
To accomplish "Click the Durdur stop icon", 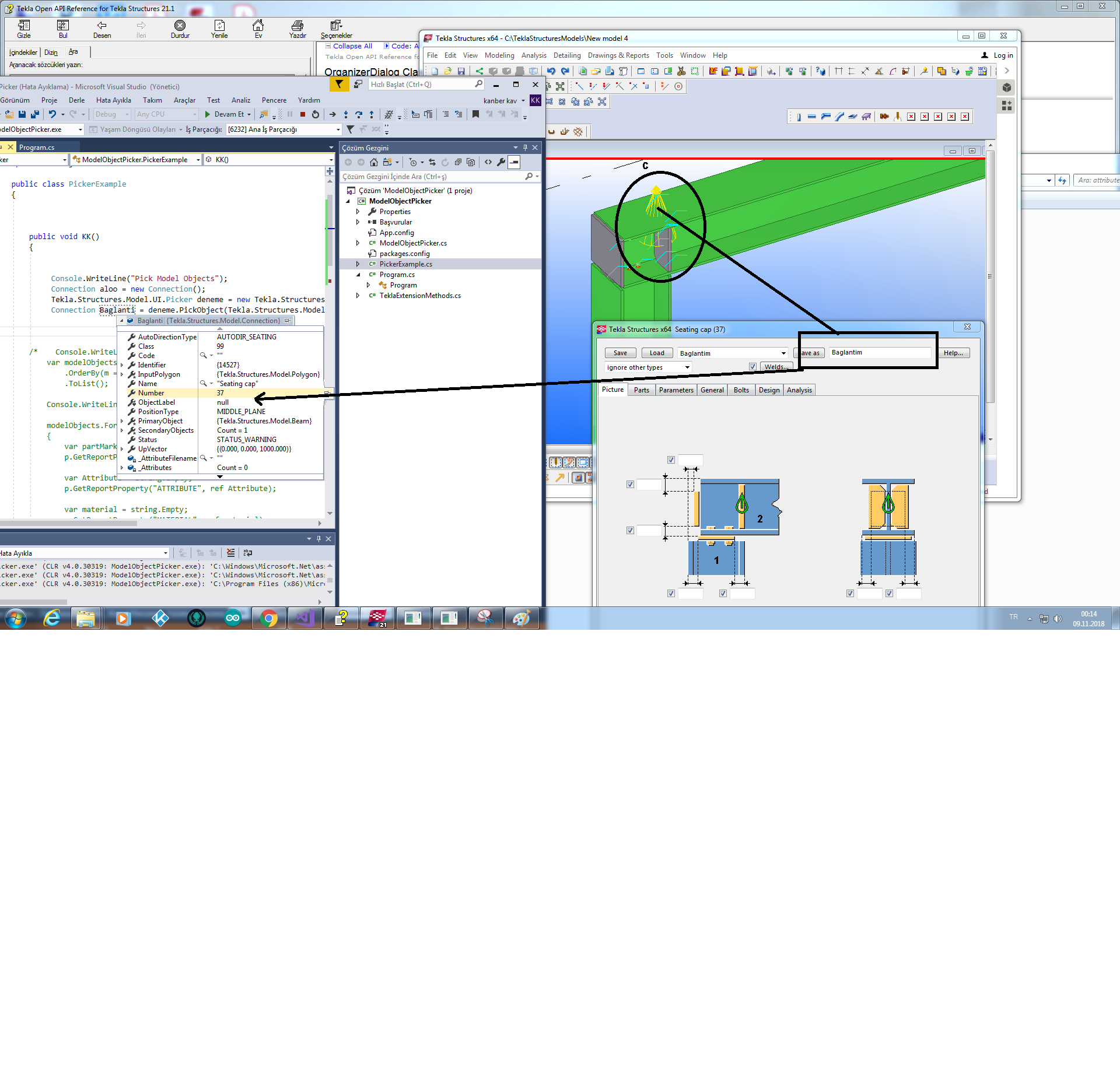I will (x=180, y=26).
